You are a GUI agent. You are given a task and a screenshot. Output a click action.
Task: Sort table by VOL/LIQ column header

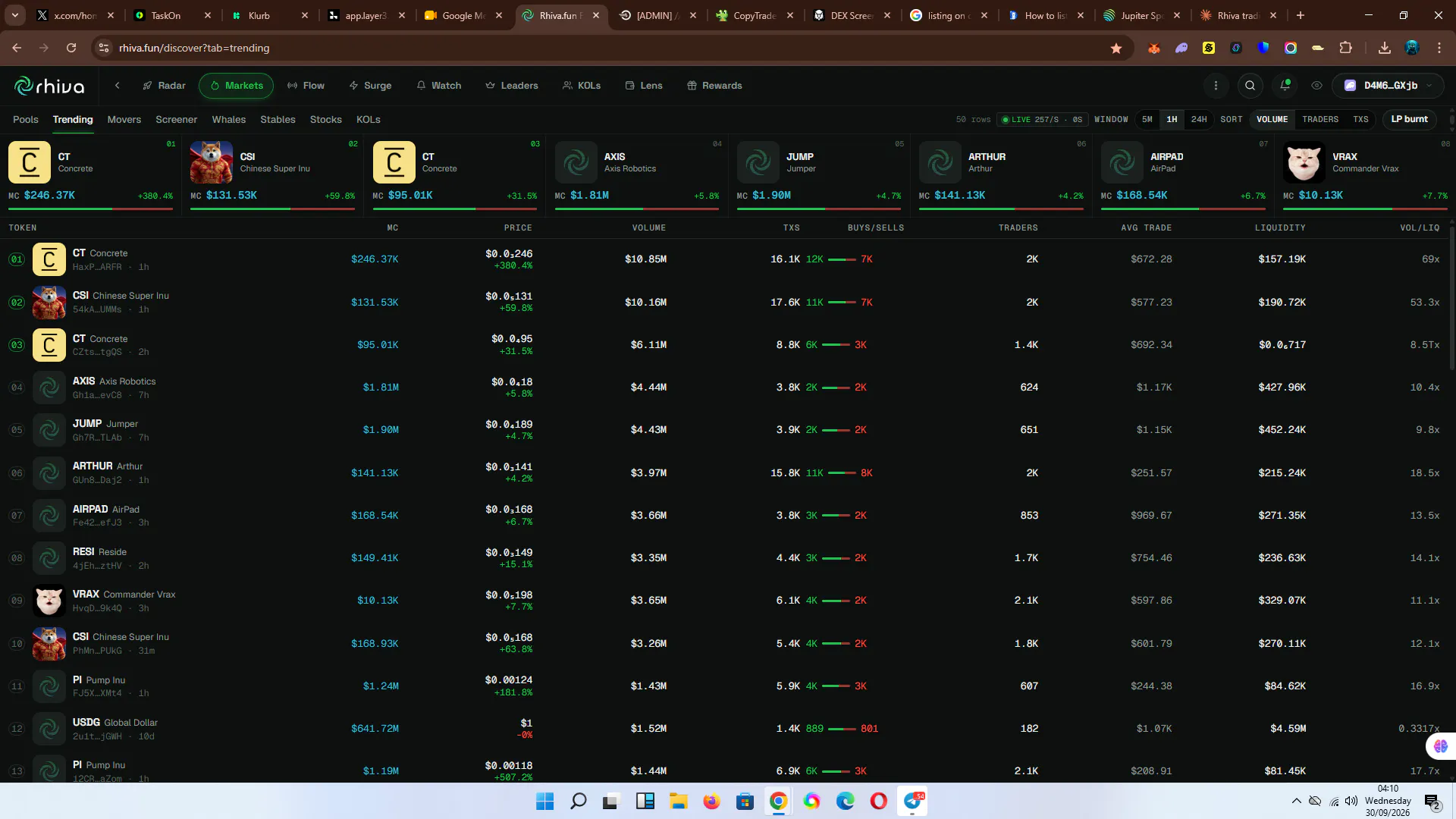click(x=1419, y=227)
